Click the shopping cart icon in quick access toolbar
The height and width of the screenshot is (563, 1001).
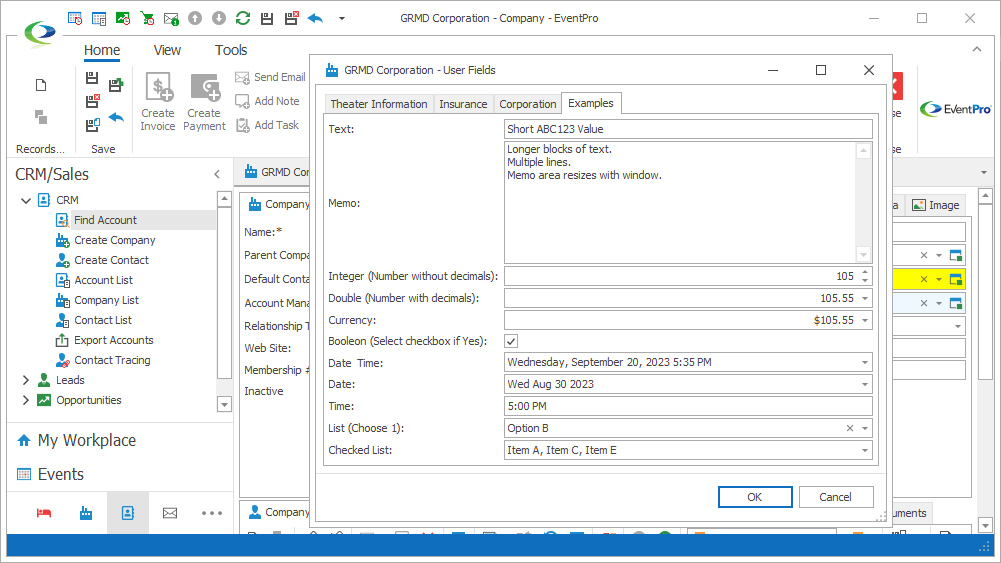coord(147,19)
